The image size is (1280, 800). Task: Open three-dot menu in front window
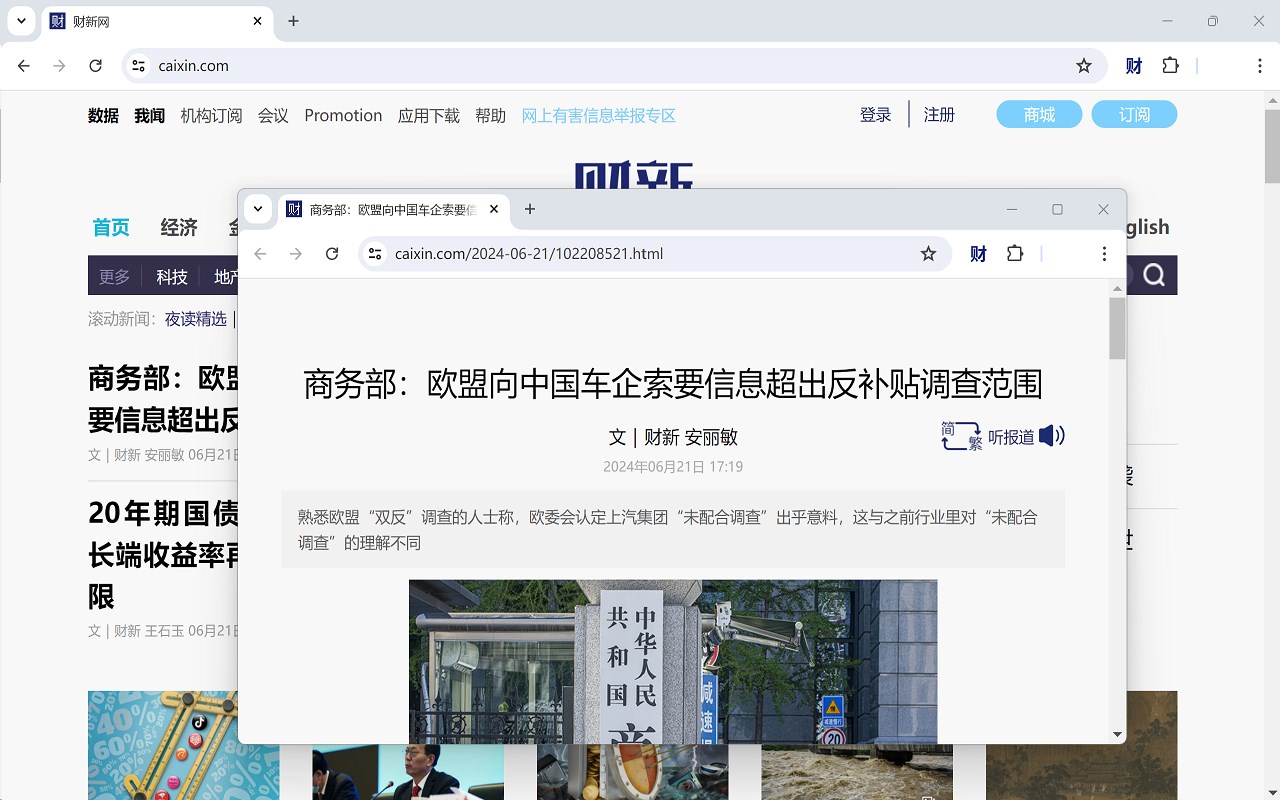click(x=1104, y=254)
